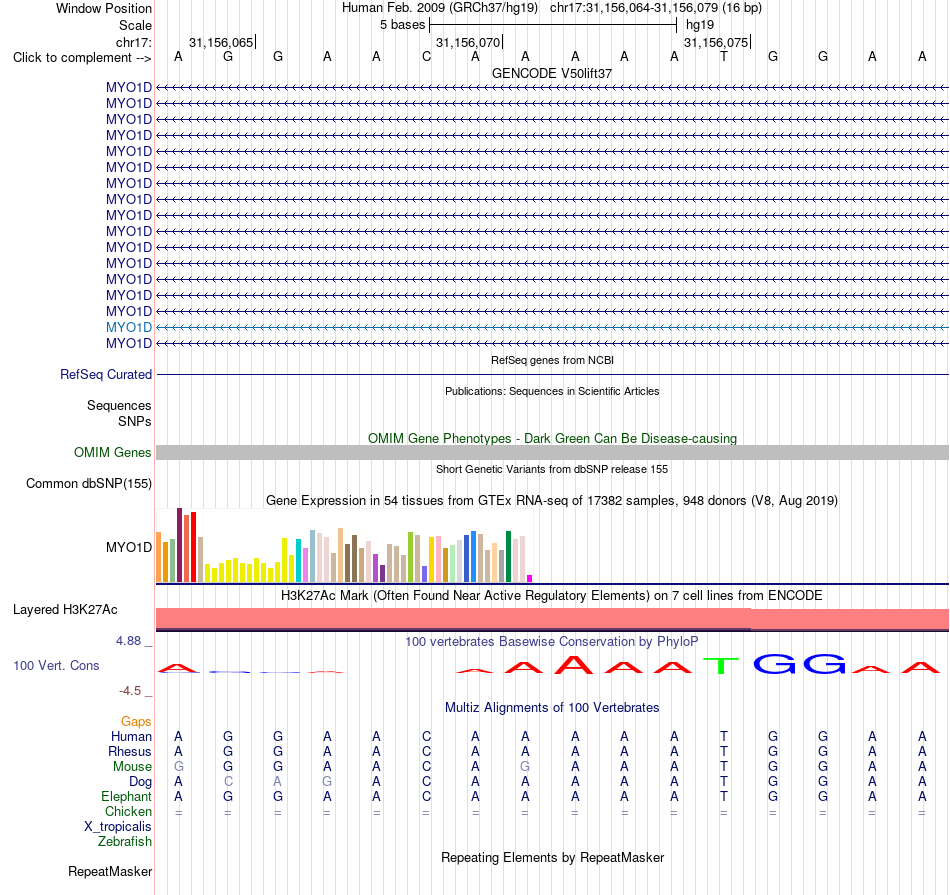This screenshot has height=895, width=950.
Task: Click the bright red GTEx expression bar
Action: pyautogui.click(x=193, y=547)
